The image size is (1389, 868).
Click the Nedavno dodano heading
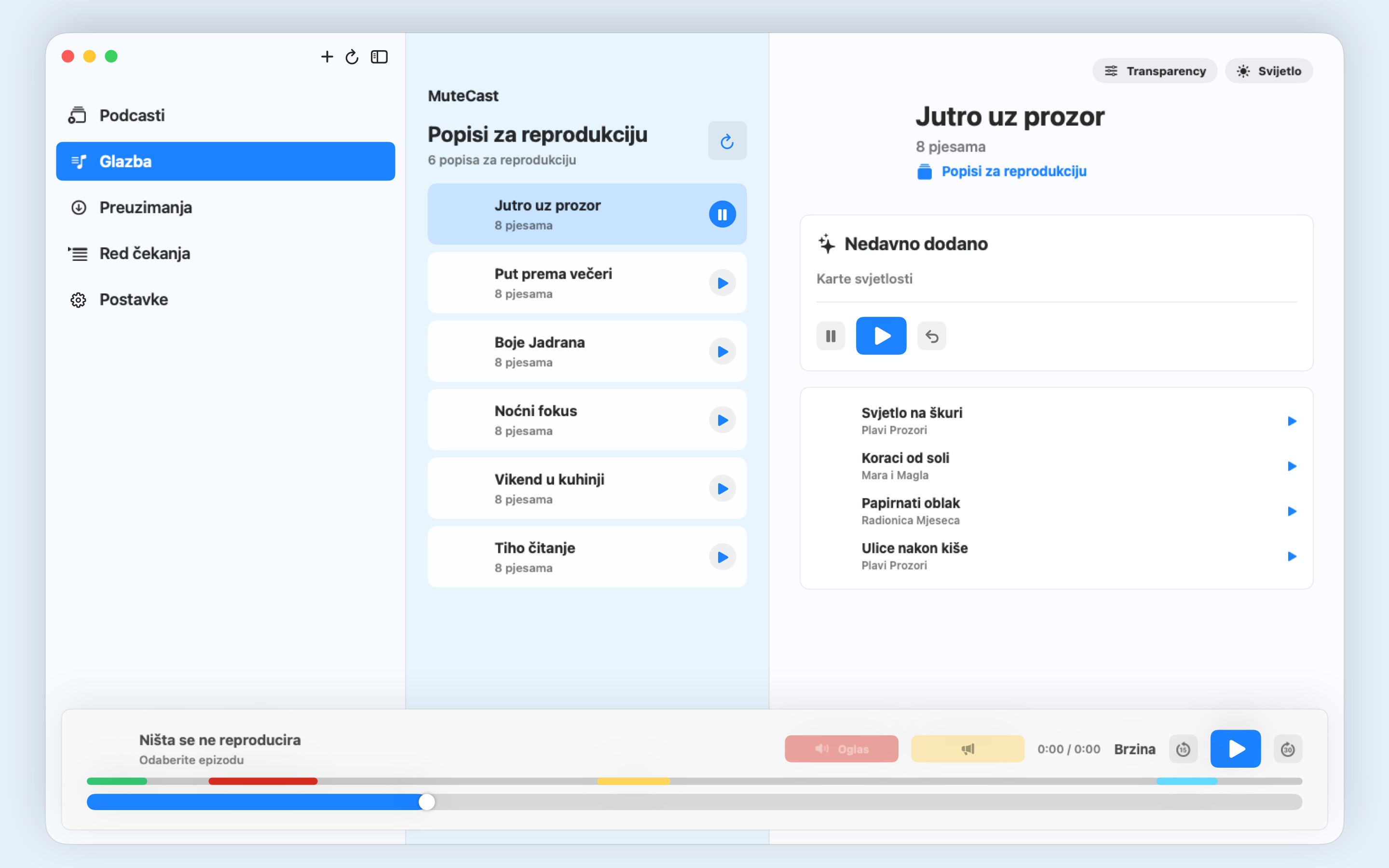[916, 244]
